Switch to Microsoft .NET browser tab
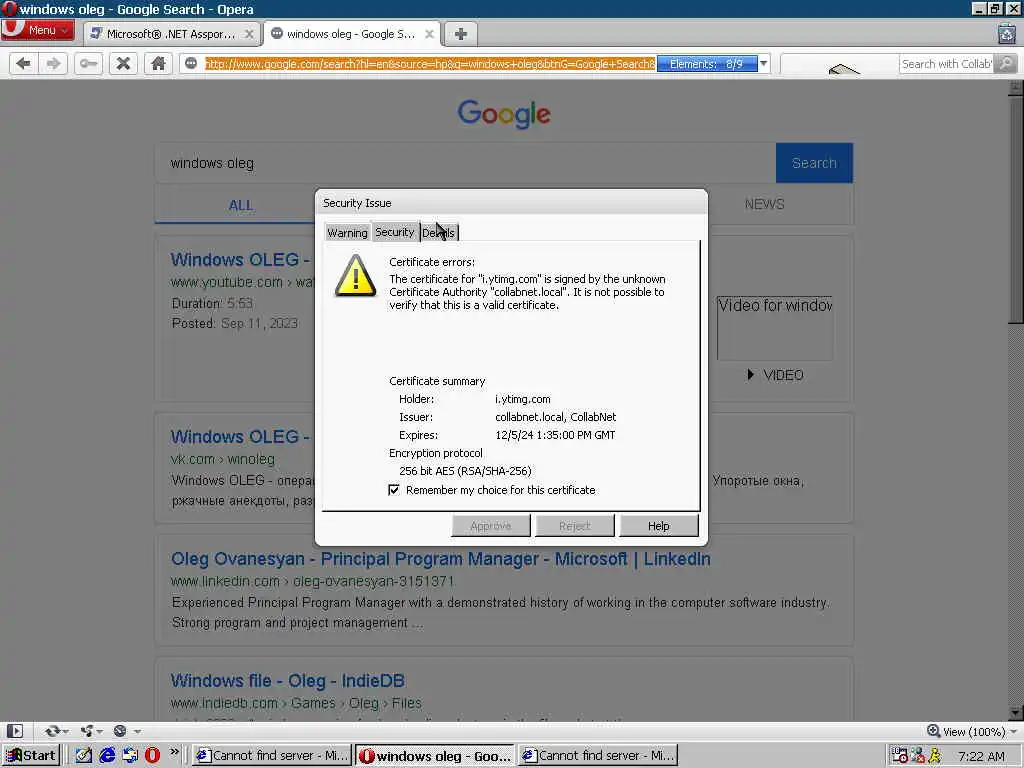This screenshot has height=768, width=1024. [x=172, y=34]
